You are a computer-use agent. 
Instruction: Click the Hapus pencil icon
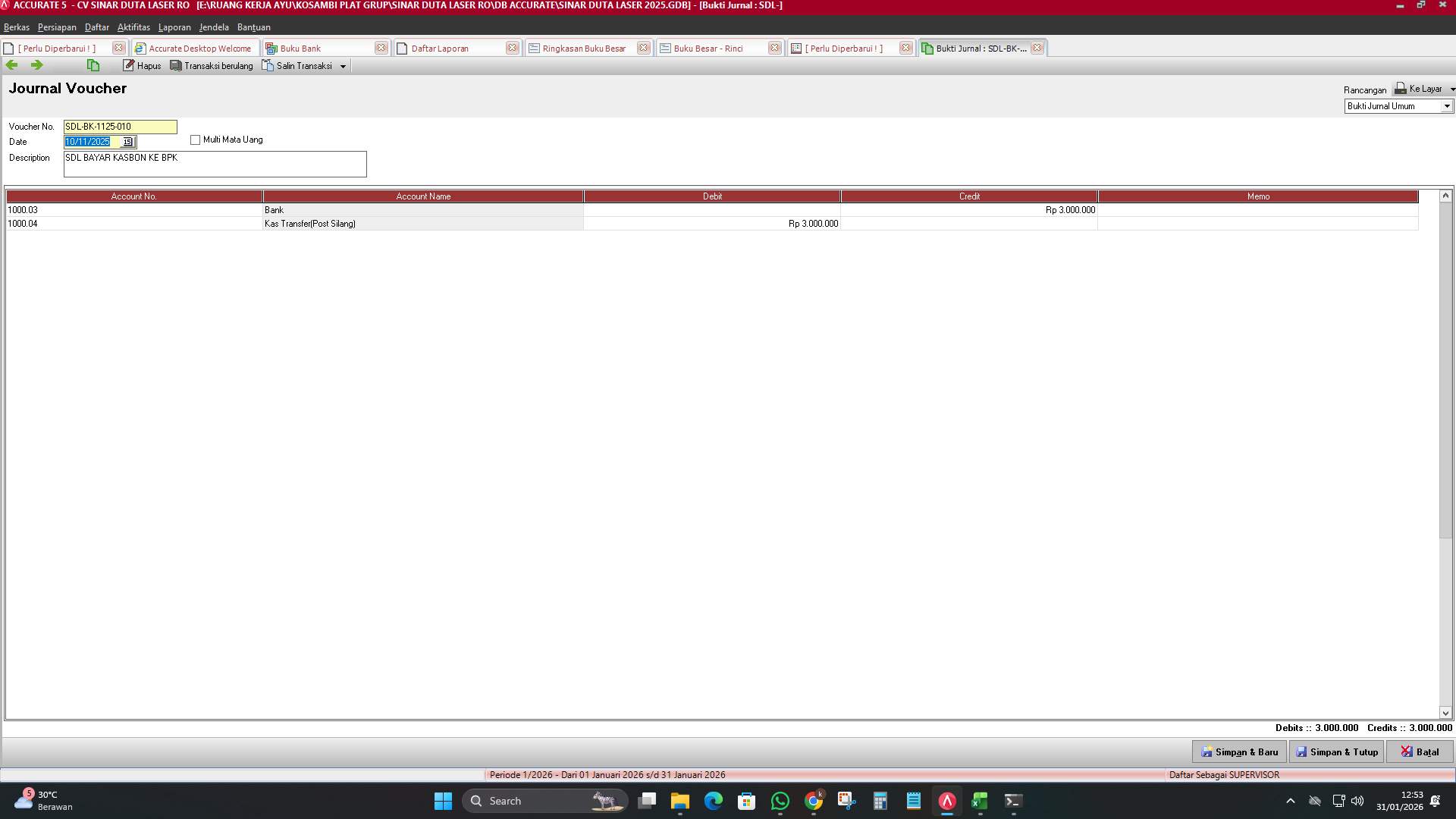coord(129,65)
